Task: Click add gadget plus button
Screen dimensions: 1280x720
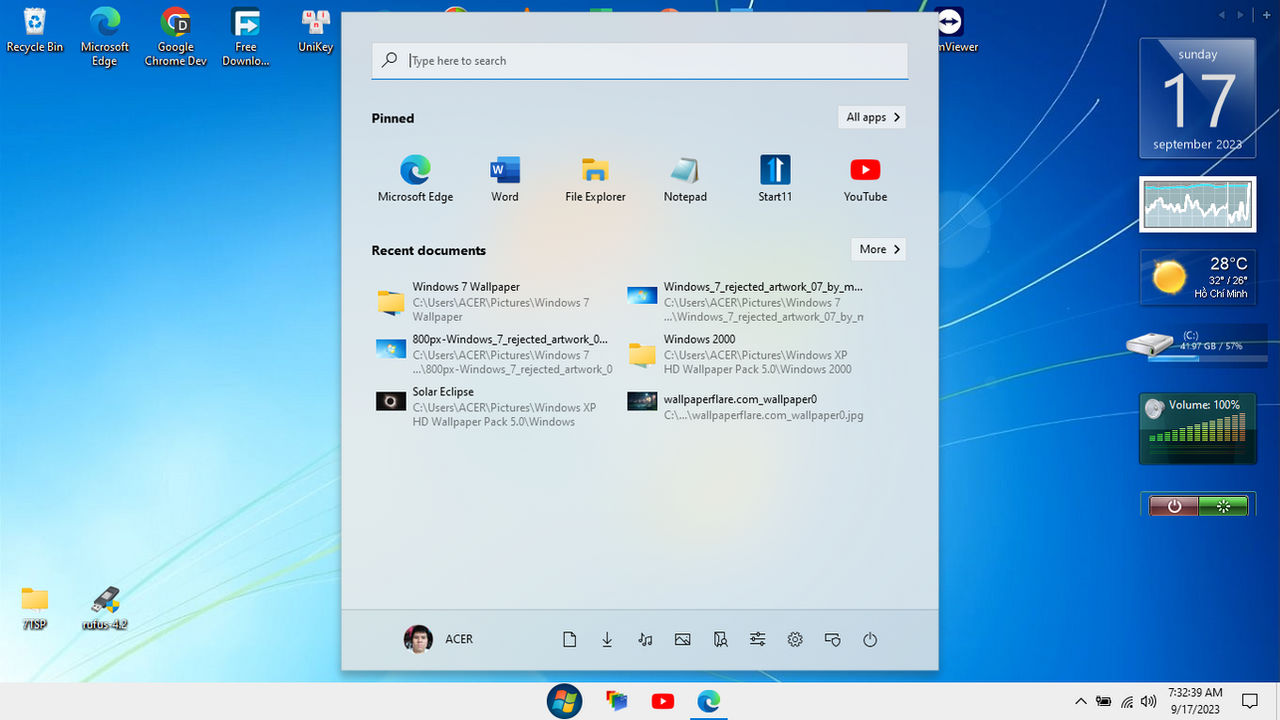Action: [1266, 15]
